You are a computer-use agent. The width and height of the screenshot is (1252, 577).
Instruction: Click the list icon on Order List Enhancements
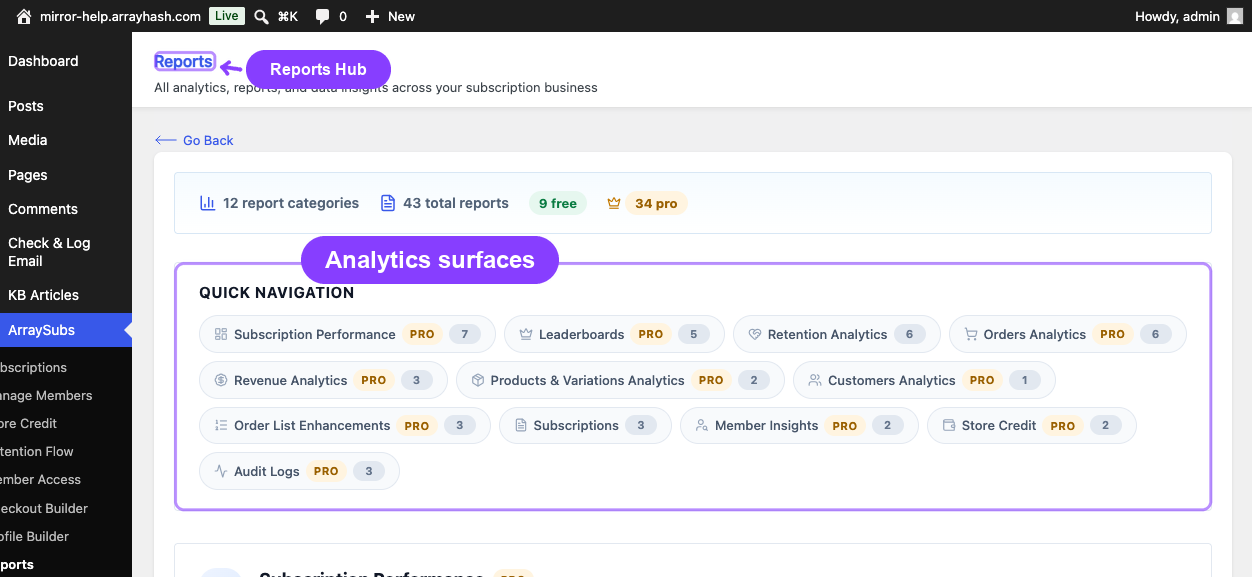click(221, 425)
